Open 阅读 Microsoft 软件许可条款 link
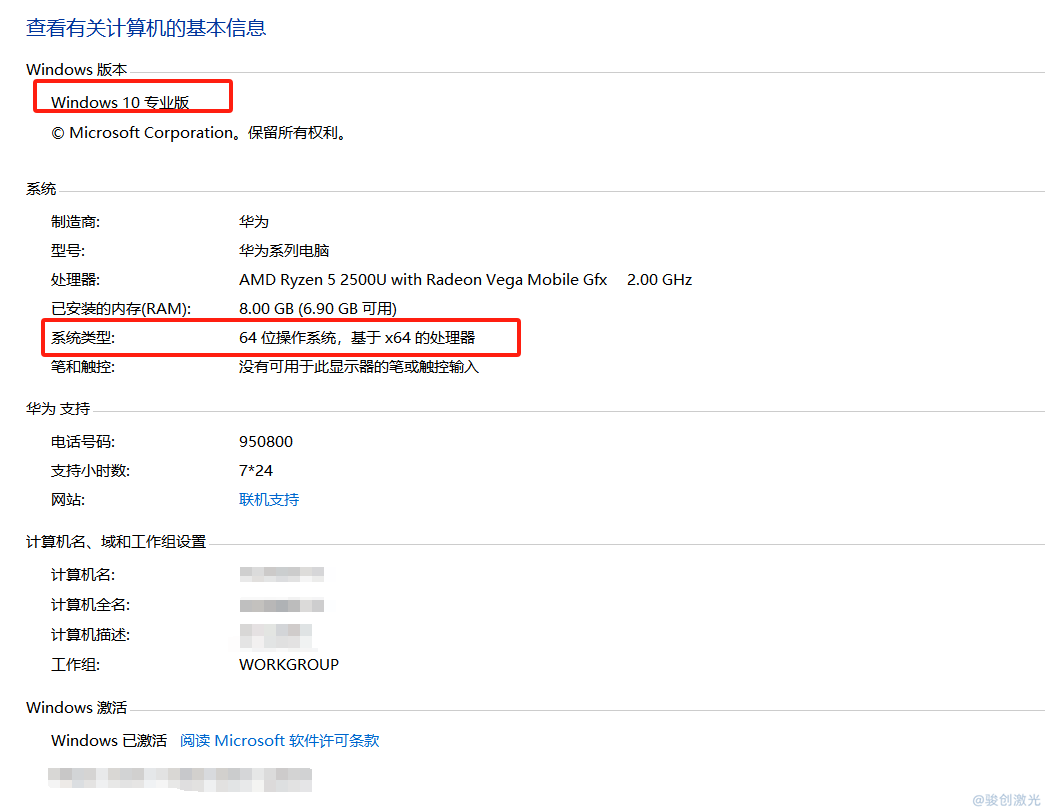This screenshot has width=1045, height=807. pos(279,740)
